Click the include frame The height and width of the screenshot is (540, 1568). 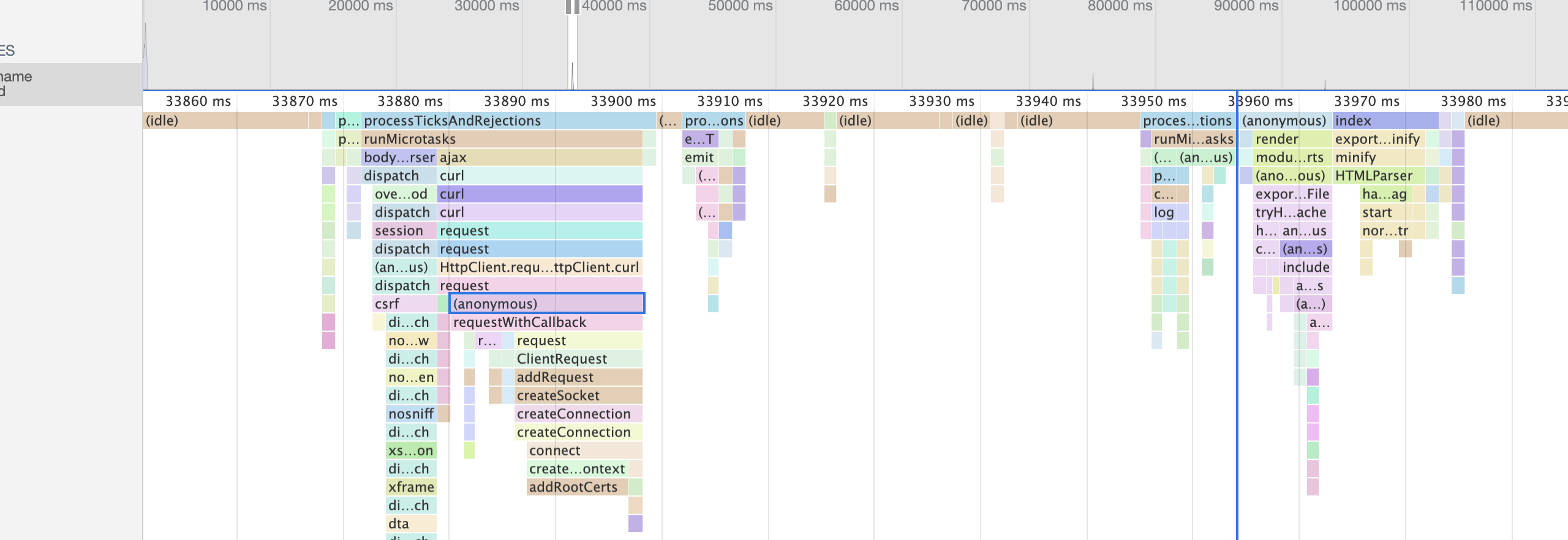pos(1306,268)
